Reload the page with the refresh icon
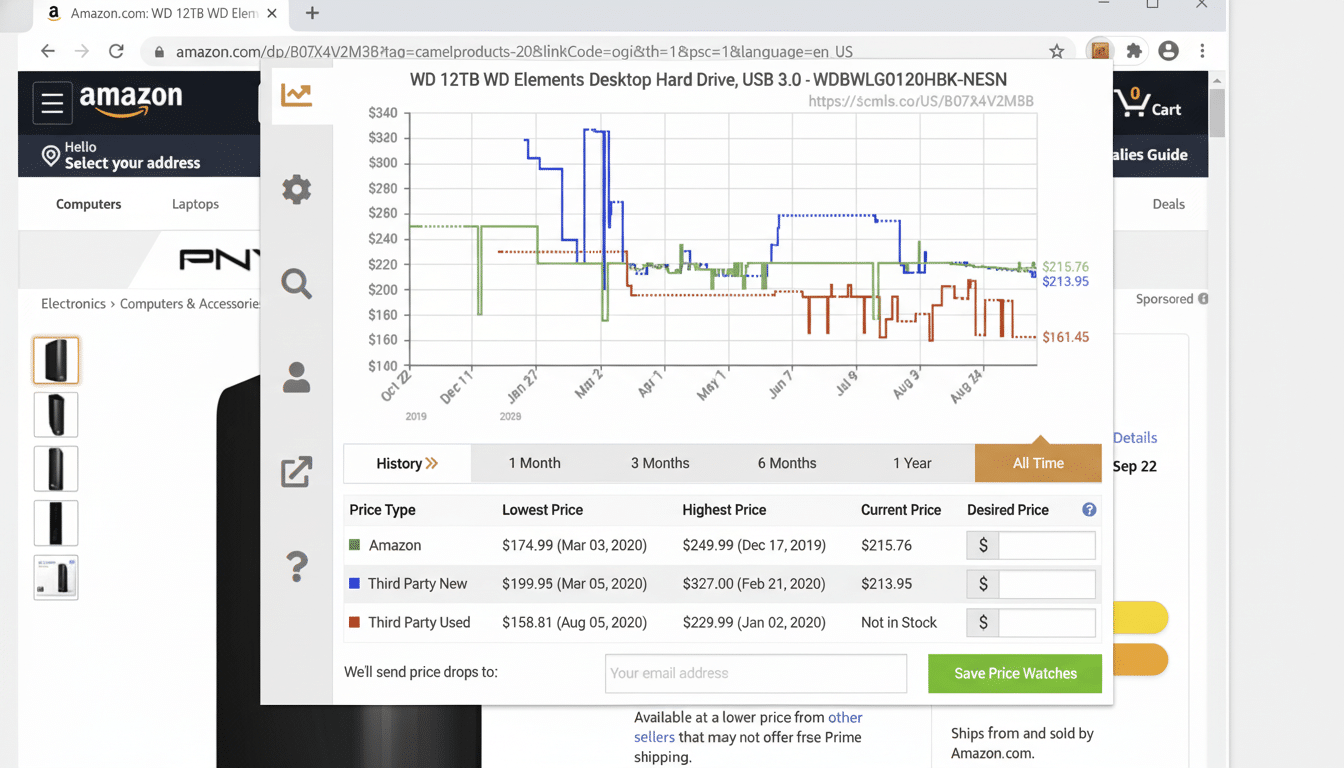Screen dimensions: 1344x768 [x=115, y=51]
